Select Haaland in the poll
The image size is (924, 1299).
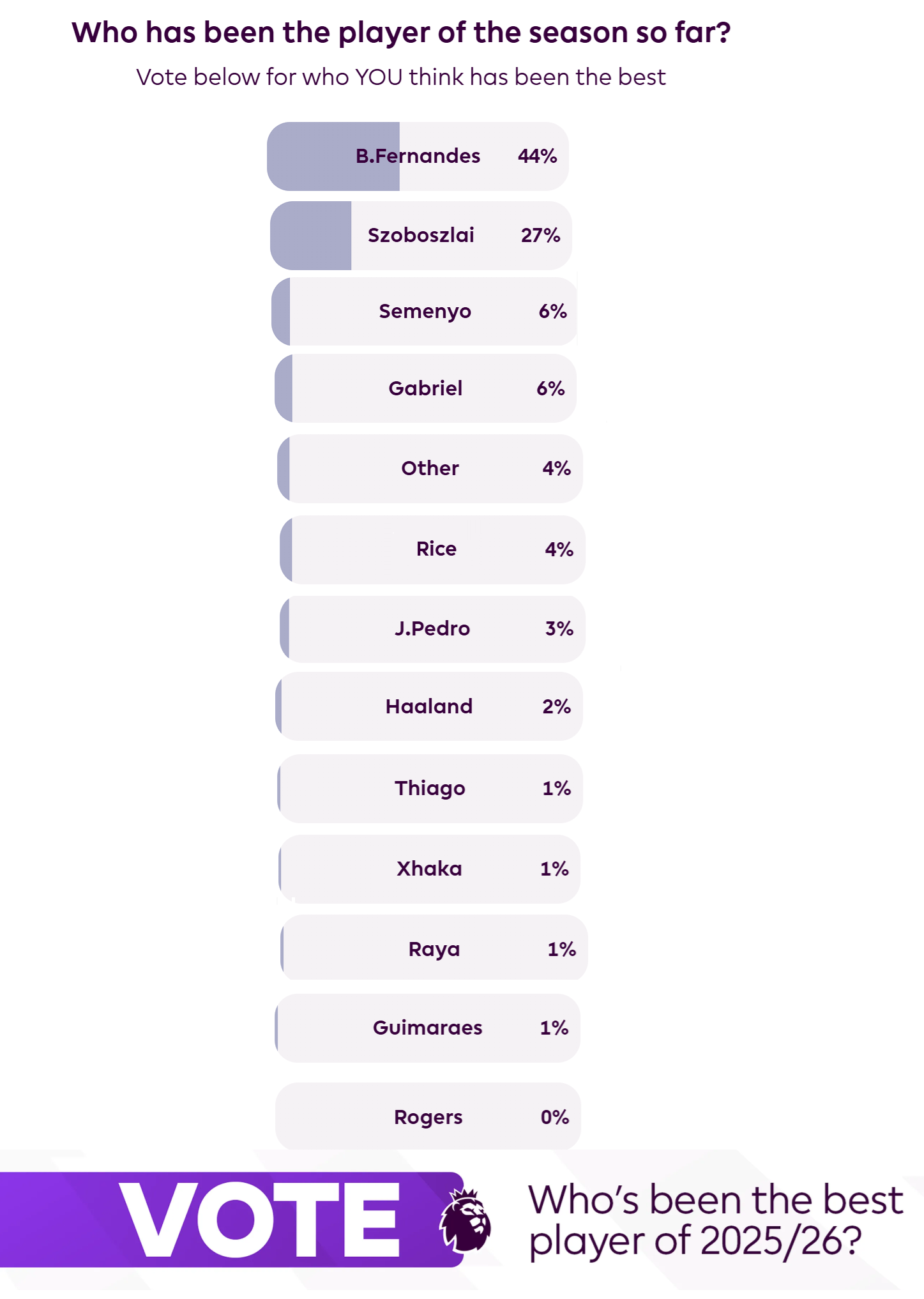(429, 706)
